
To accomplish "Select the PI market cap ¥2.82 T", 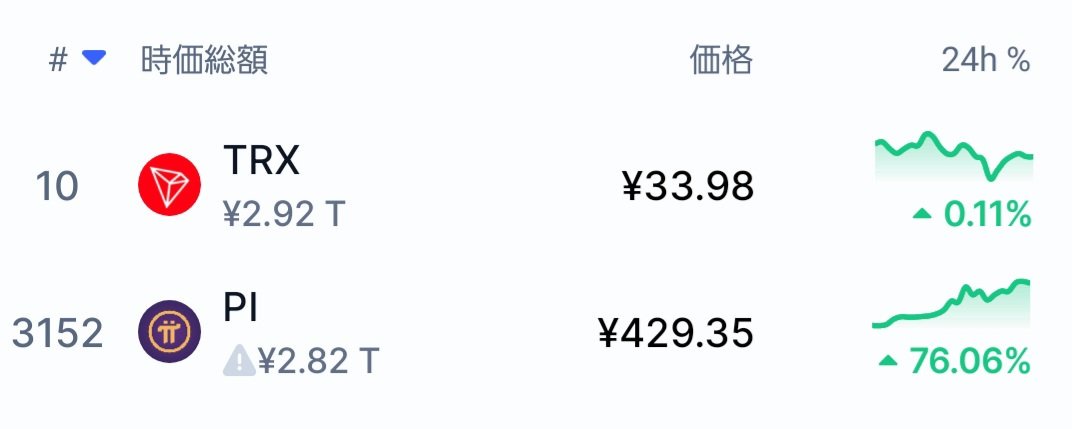I will [x=319, y=361].
